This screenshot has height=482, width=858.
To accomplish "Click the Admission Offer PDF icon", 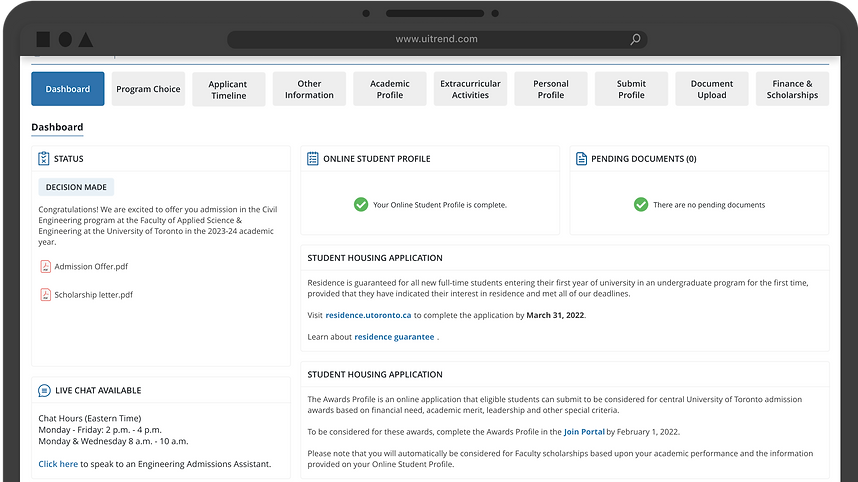I will pyautogui.click(x=45, y=267).
